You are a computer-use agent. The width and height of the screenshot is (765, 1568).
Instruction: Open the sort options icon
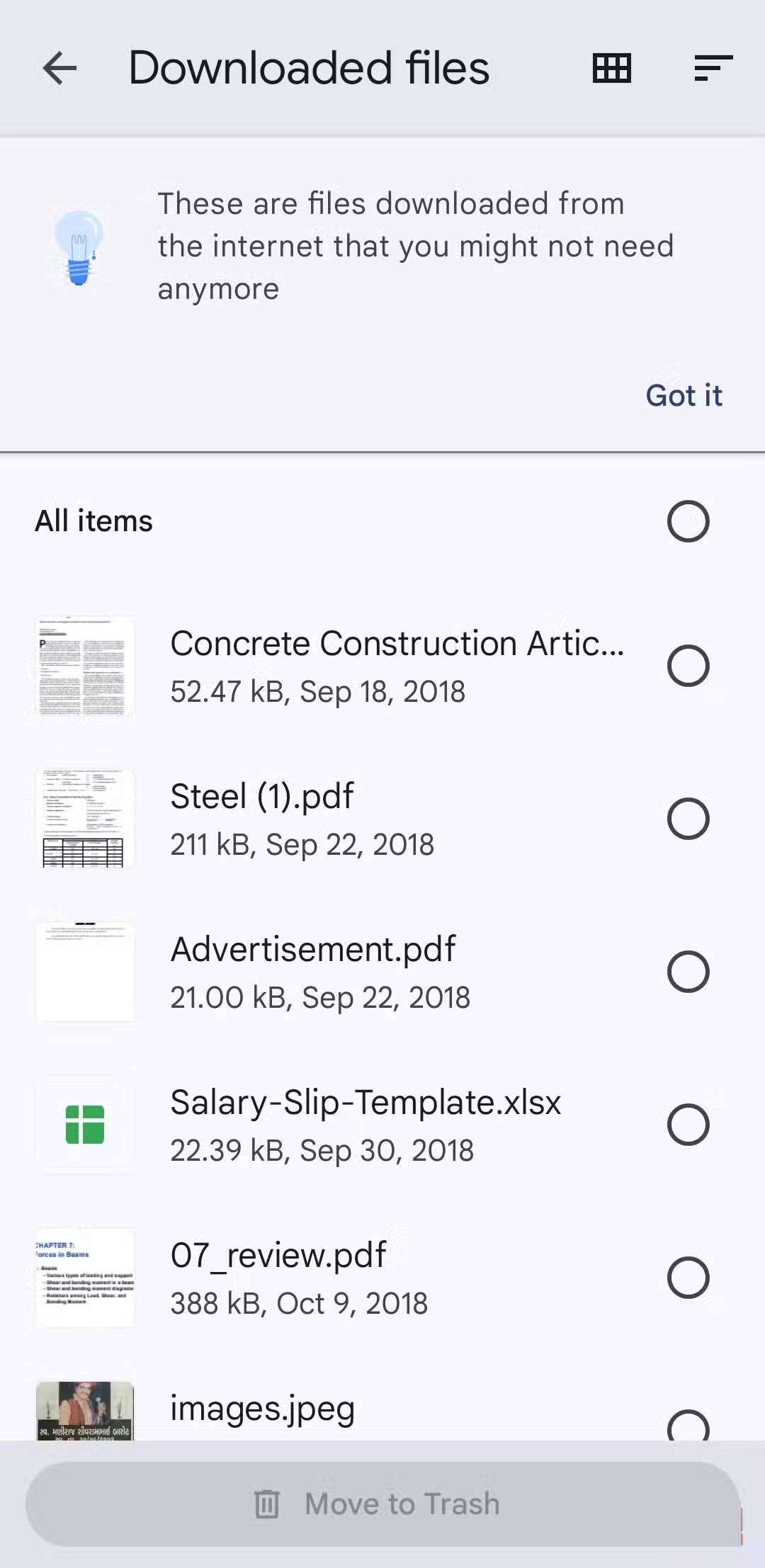[x=713, y=69]
